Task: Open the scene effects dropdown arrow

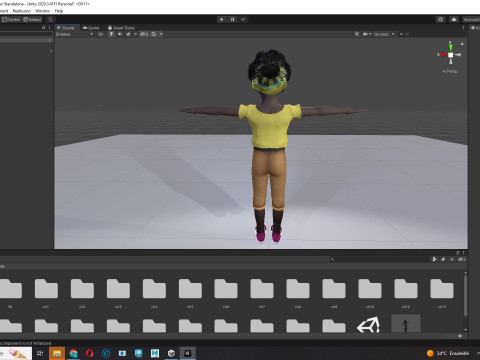Action: pos(136,34)
